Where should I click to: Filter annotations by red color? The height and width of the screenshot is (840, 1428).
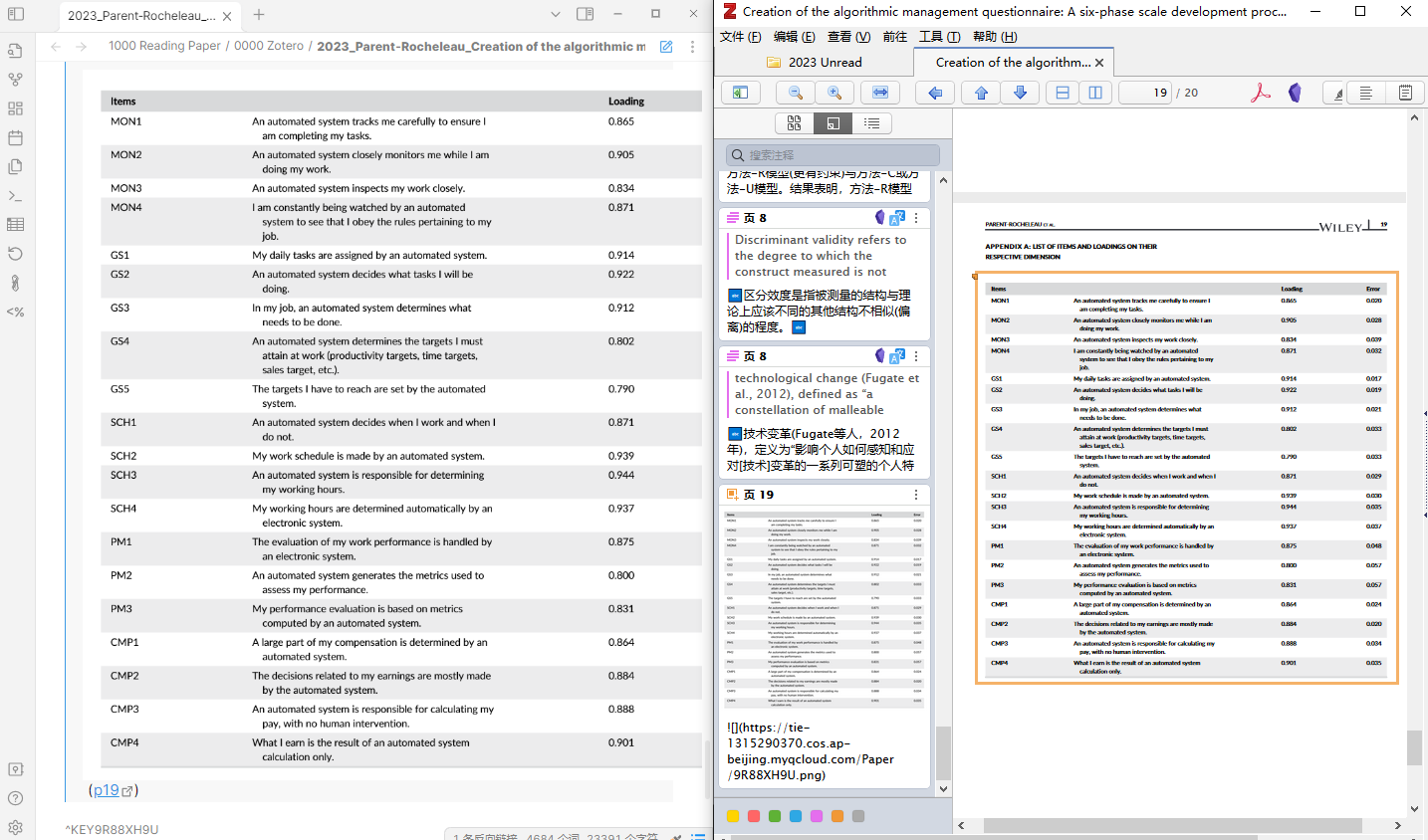pos(754,816)
